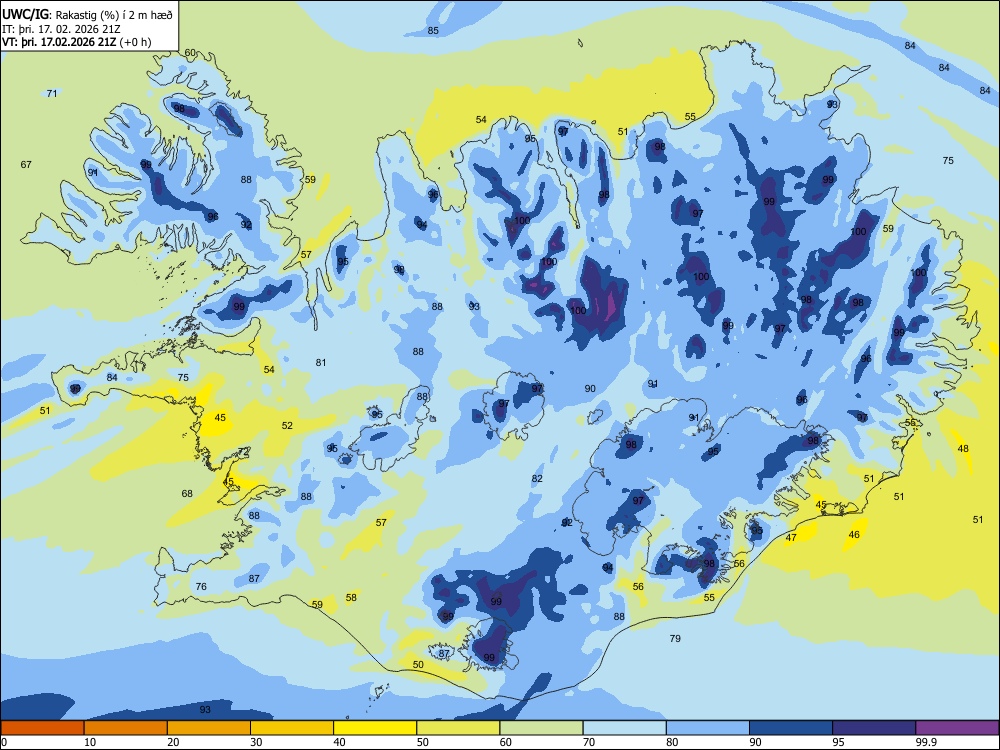Screen dimensions: 1000x750
Task: Click the legend tick label '40'
Action: pos(339,742)
